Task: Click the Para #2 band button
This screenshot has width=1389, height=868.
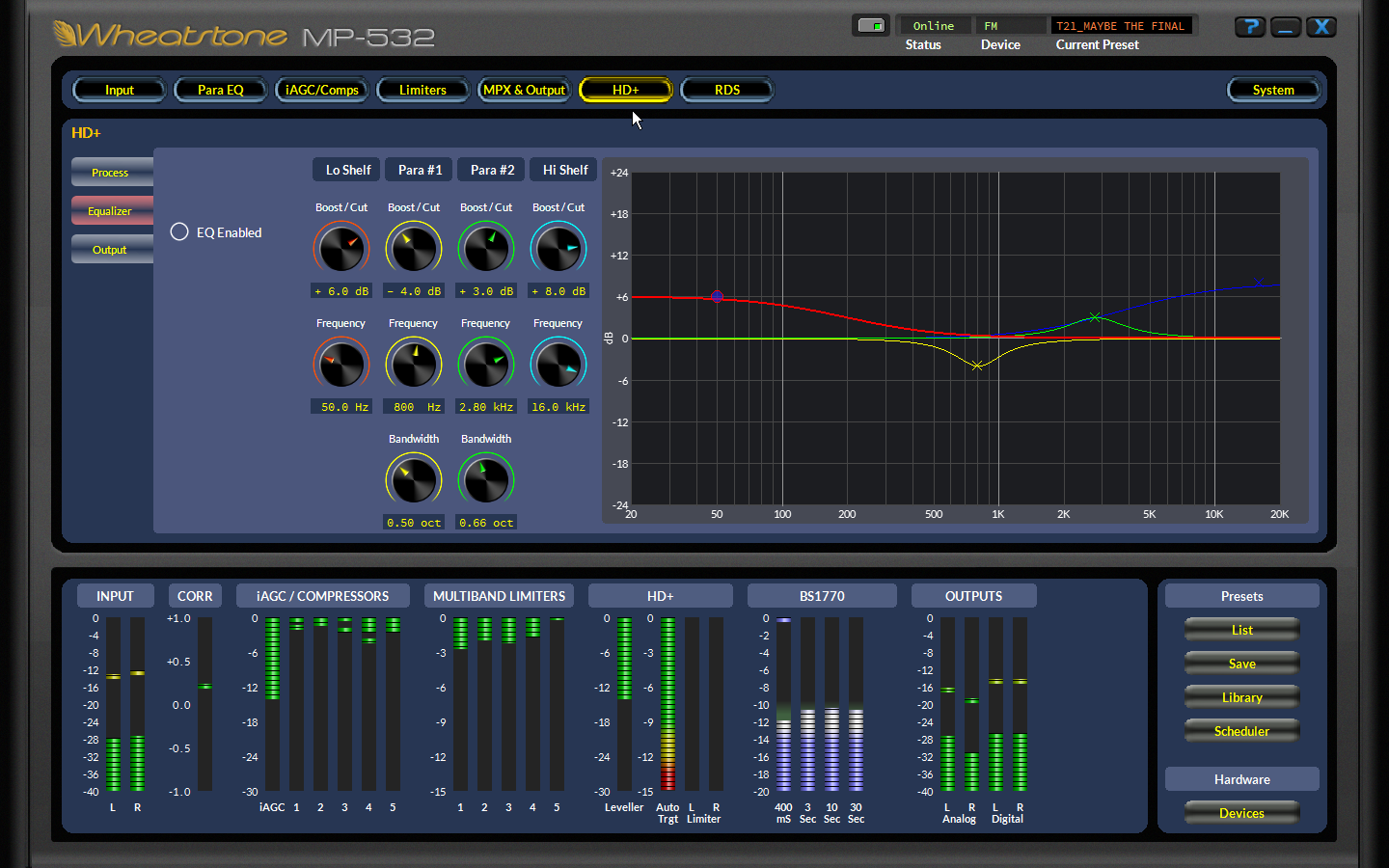Action: [492, 170]
